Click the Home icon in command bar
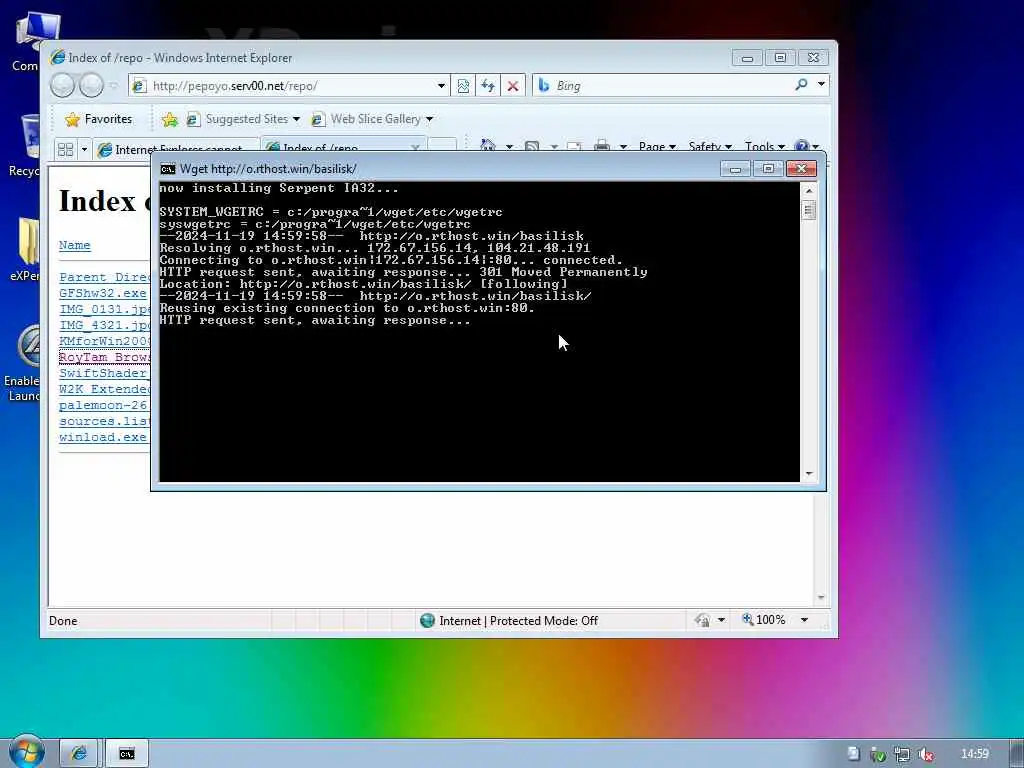1024x768 pixels. click(x=488, y=145)
